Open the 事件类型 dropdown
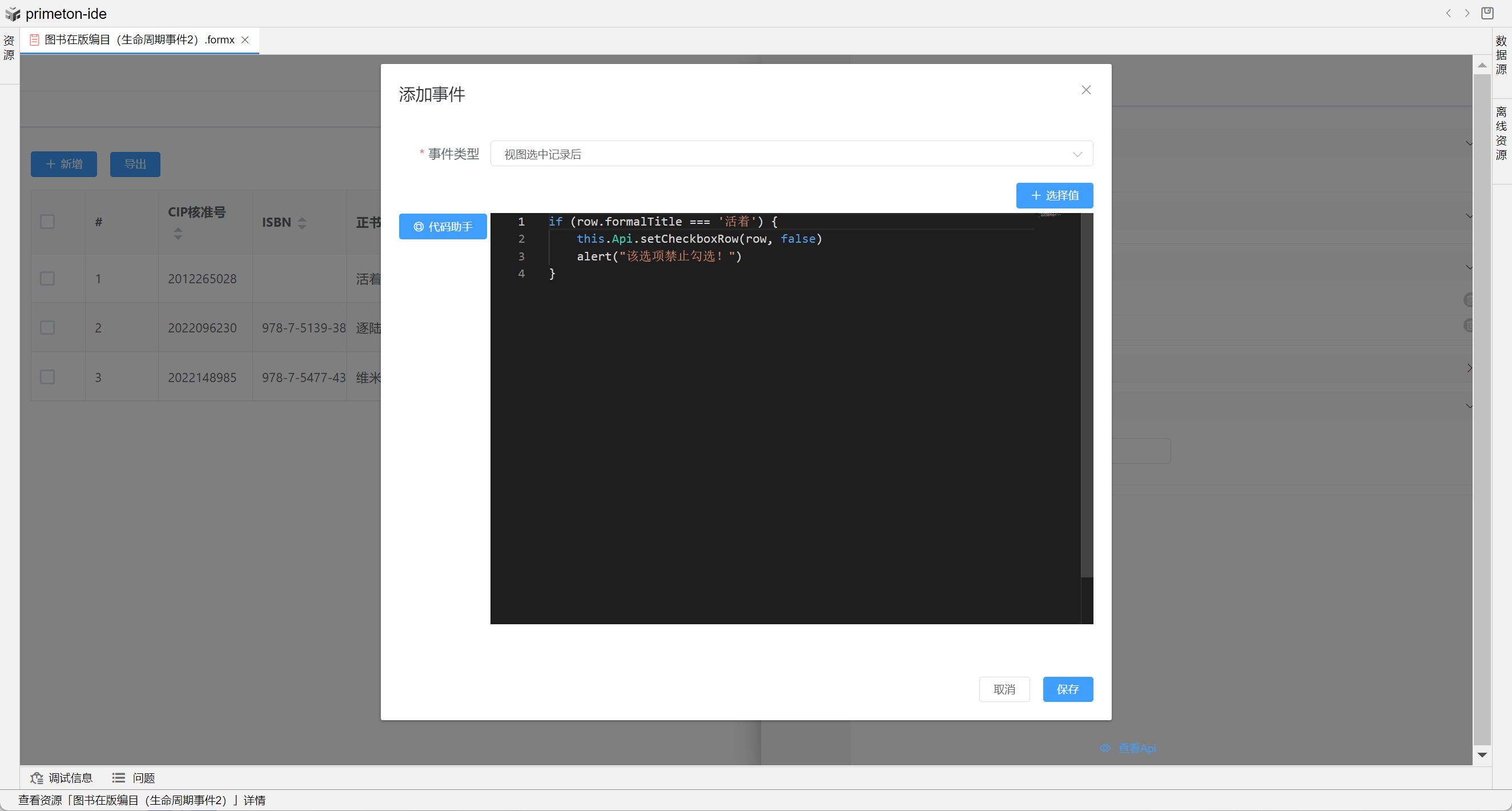Image resolution: width=1512 pixels, height=811 pixels. 791,154
